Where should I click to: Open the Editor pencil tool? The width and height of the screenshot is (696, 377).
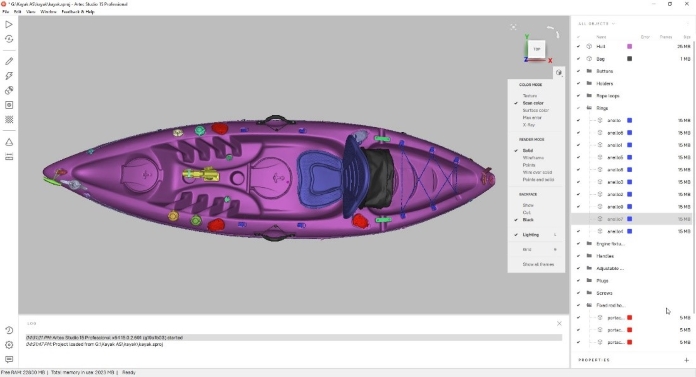point(9,61)
